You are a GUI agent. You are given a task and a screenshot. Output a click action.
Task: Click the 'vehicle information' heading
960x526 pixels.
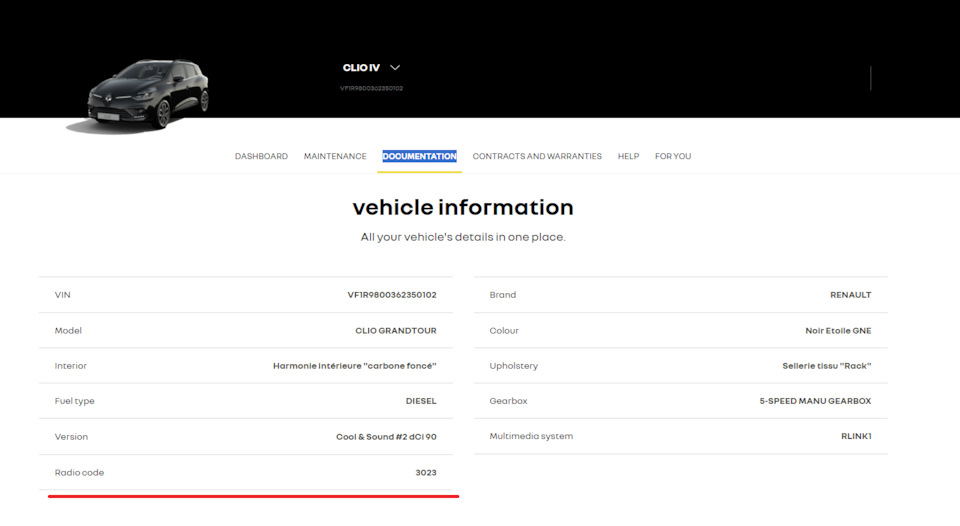(463, 207)
